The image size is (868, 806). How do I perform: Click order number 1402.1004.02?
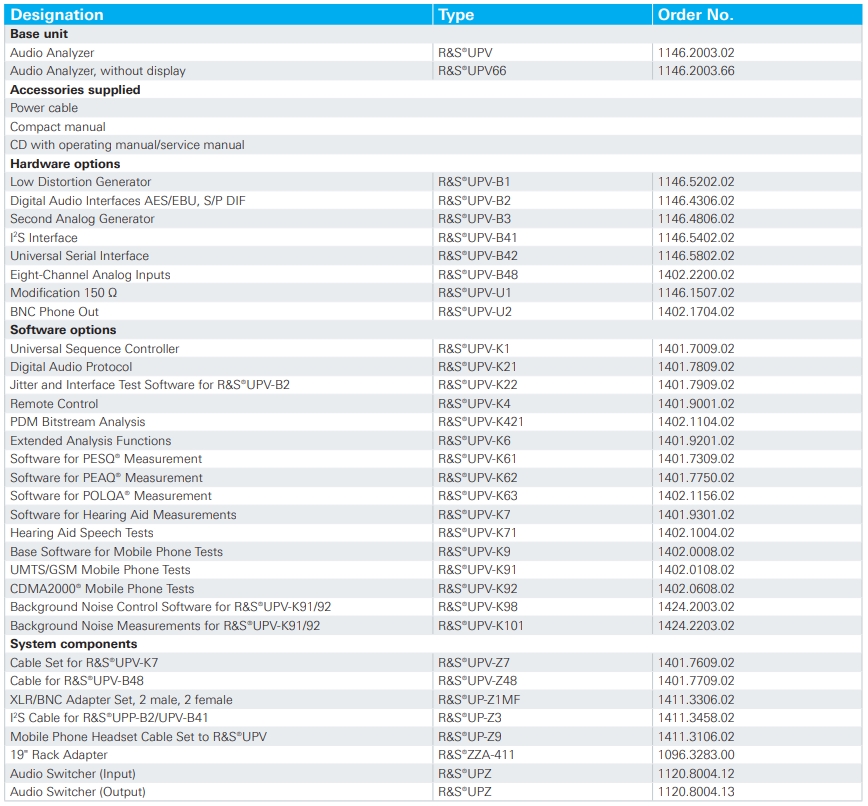click(x=696, y=533)
